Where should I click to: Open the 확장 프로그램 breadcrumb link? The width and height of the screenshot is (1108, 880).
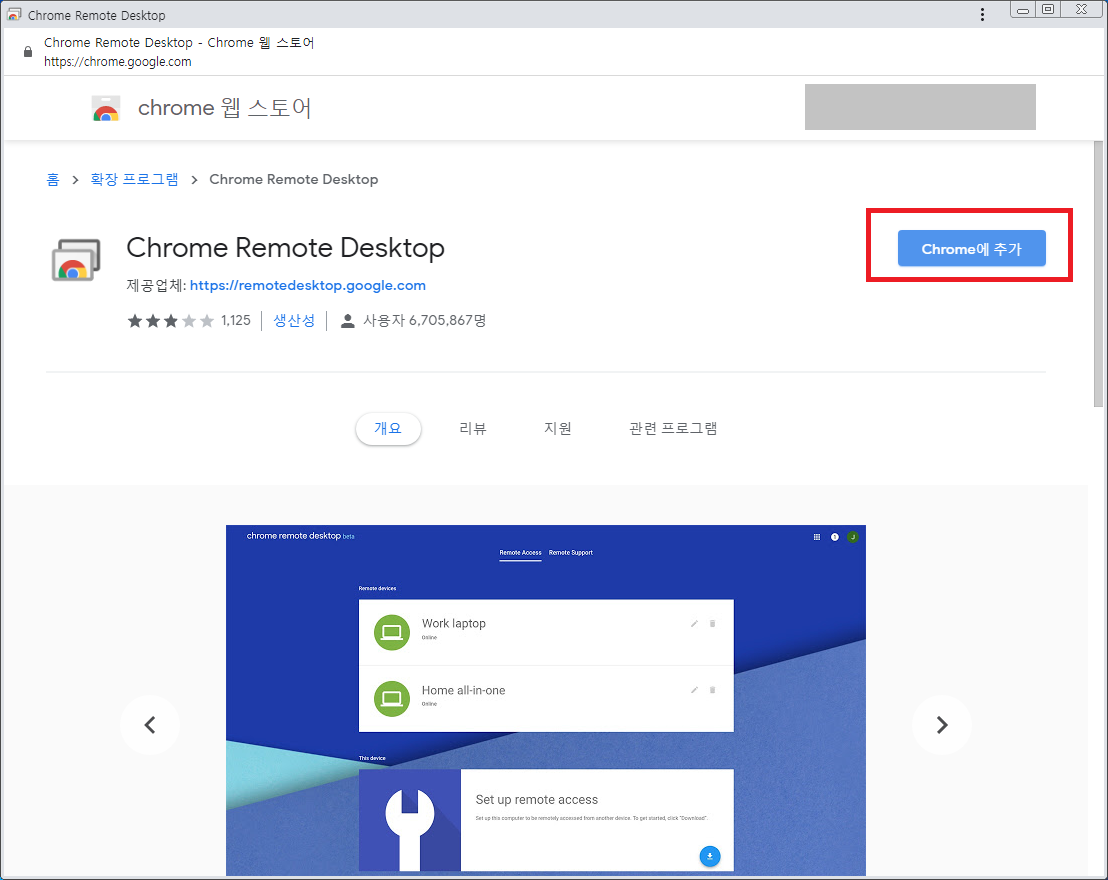click(134, 180)
